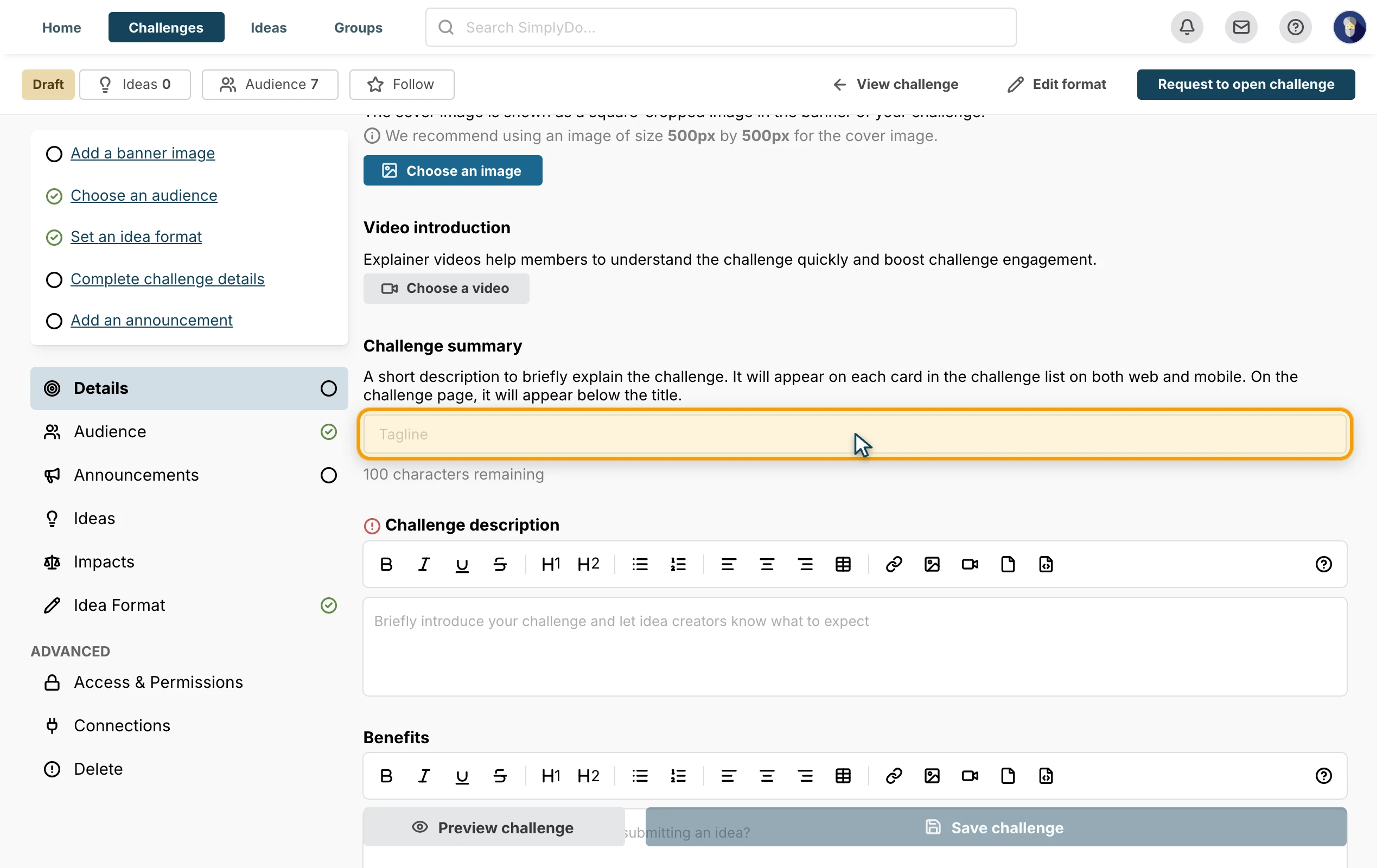Open the messages envelope icon
The width and height of the screenshot is (1389, 868).
pos(1241,27)
